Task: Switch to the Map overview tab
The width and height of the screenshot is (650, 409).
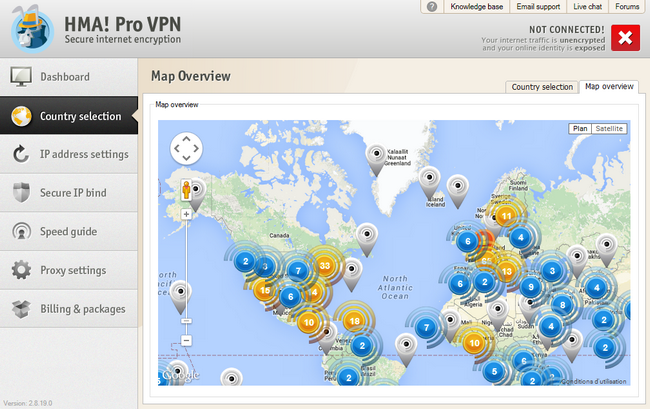Action: point(609,87)
